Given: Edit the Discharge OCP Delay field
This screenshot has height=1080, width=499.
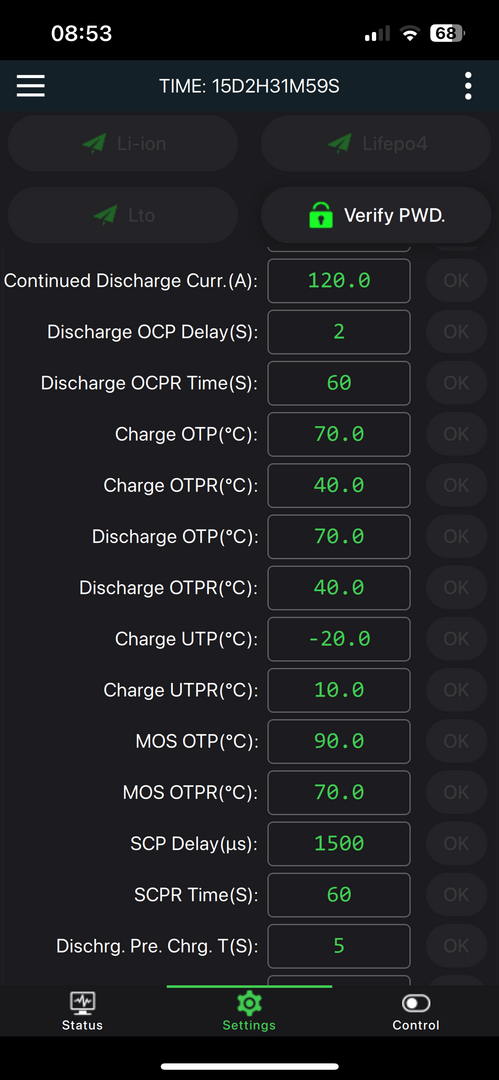Looking at the screenshot, I should 339,332.
